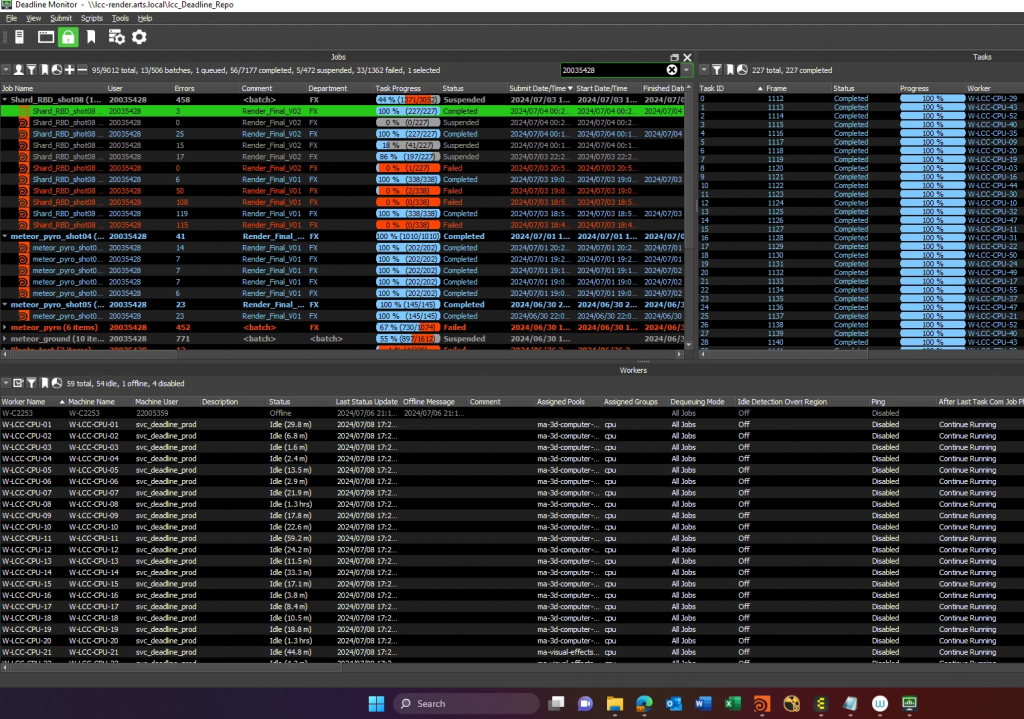Click the pie chart icon in Tasks toolbar
The width and height of the screenshot is (1024, 719).
[743, 70]
